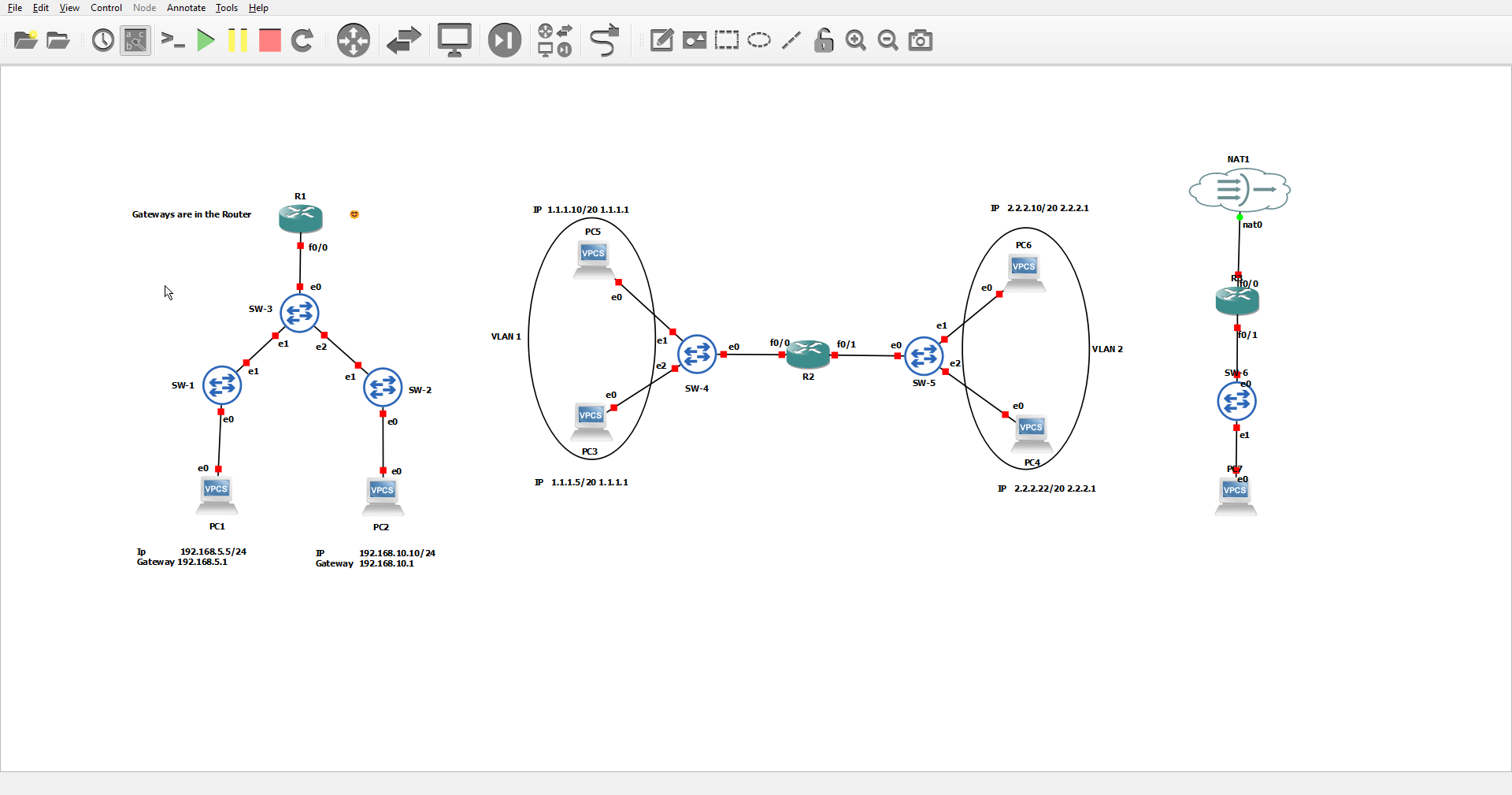This screenshot has height=795, width=1512.
Task: Zoom in using the magnifier plus icon
Action: (856, 40)
